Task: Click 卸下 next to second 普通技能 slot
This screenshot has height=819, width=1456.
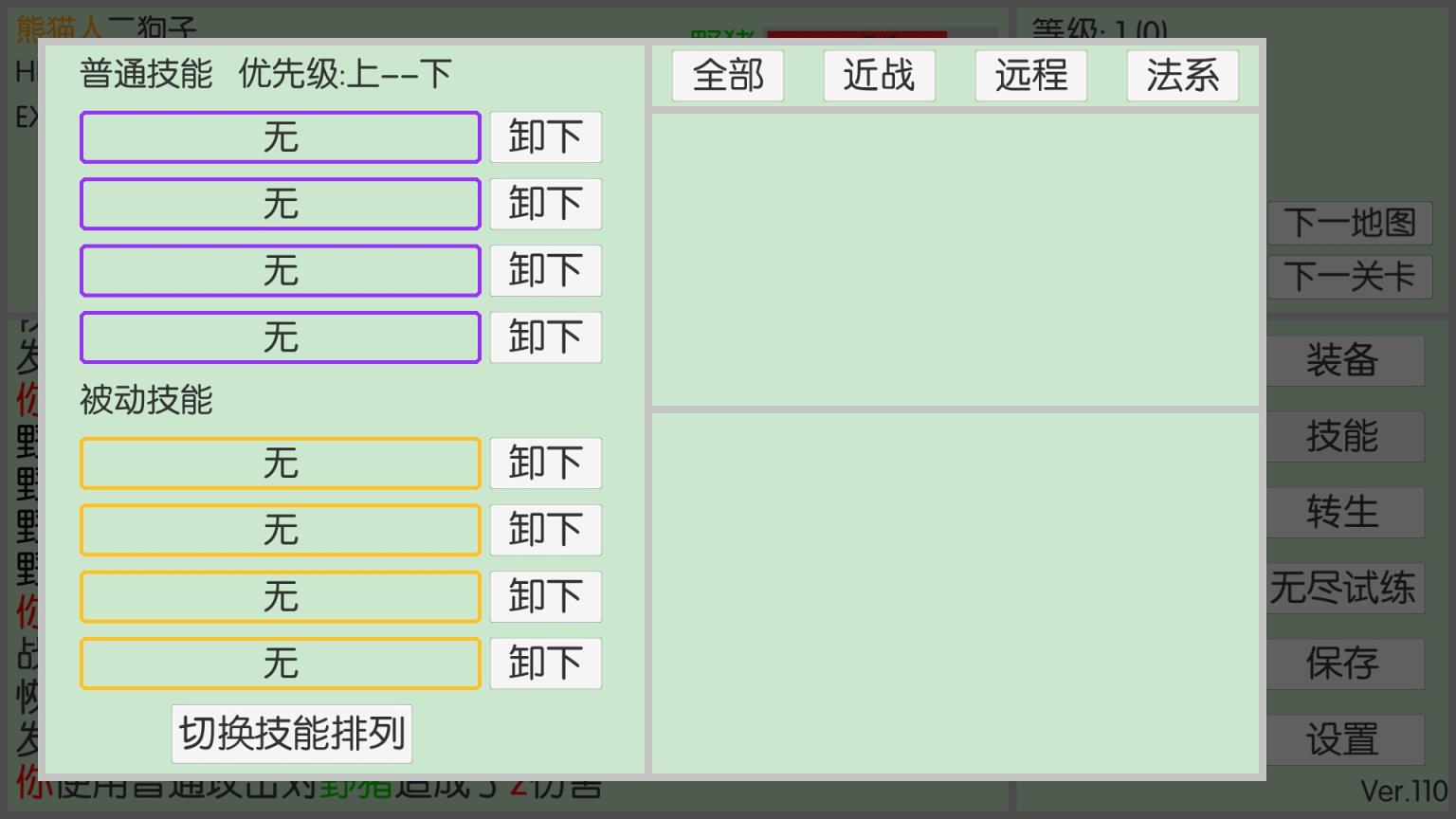Action: pos(545,203)
